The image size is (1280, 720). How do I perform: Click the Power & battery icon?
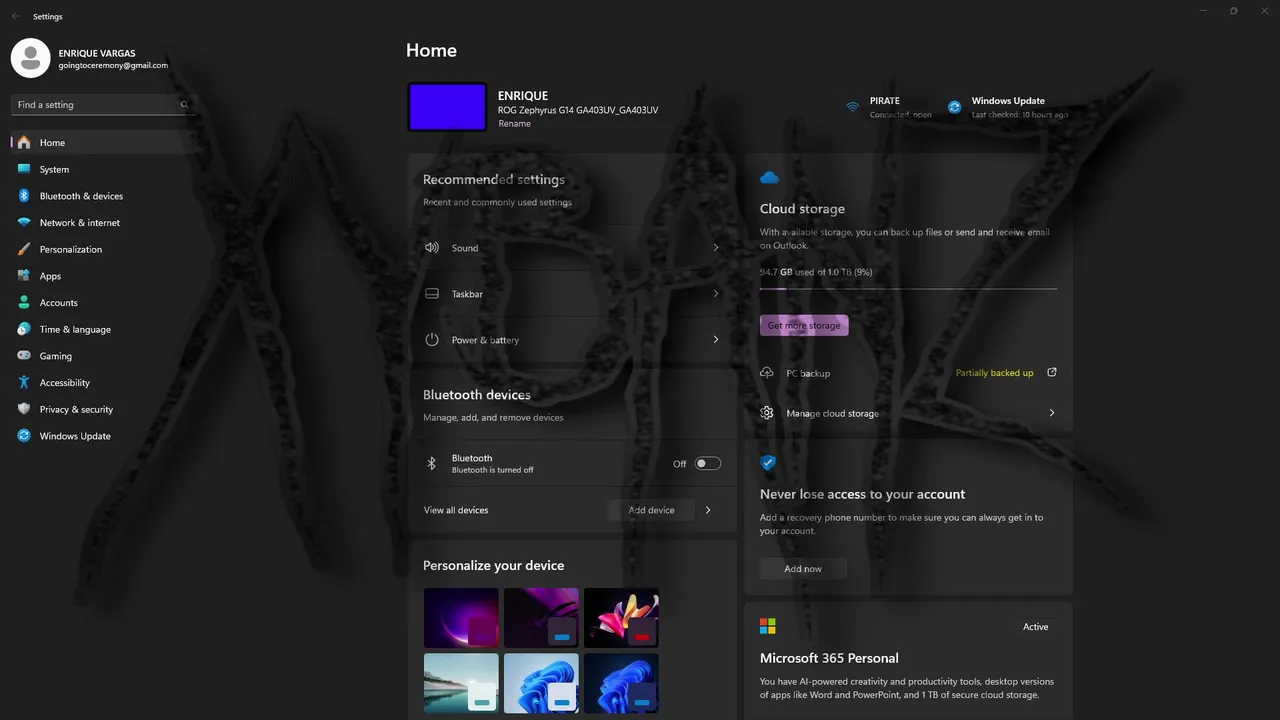point(432,340)
